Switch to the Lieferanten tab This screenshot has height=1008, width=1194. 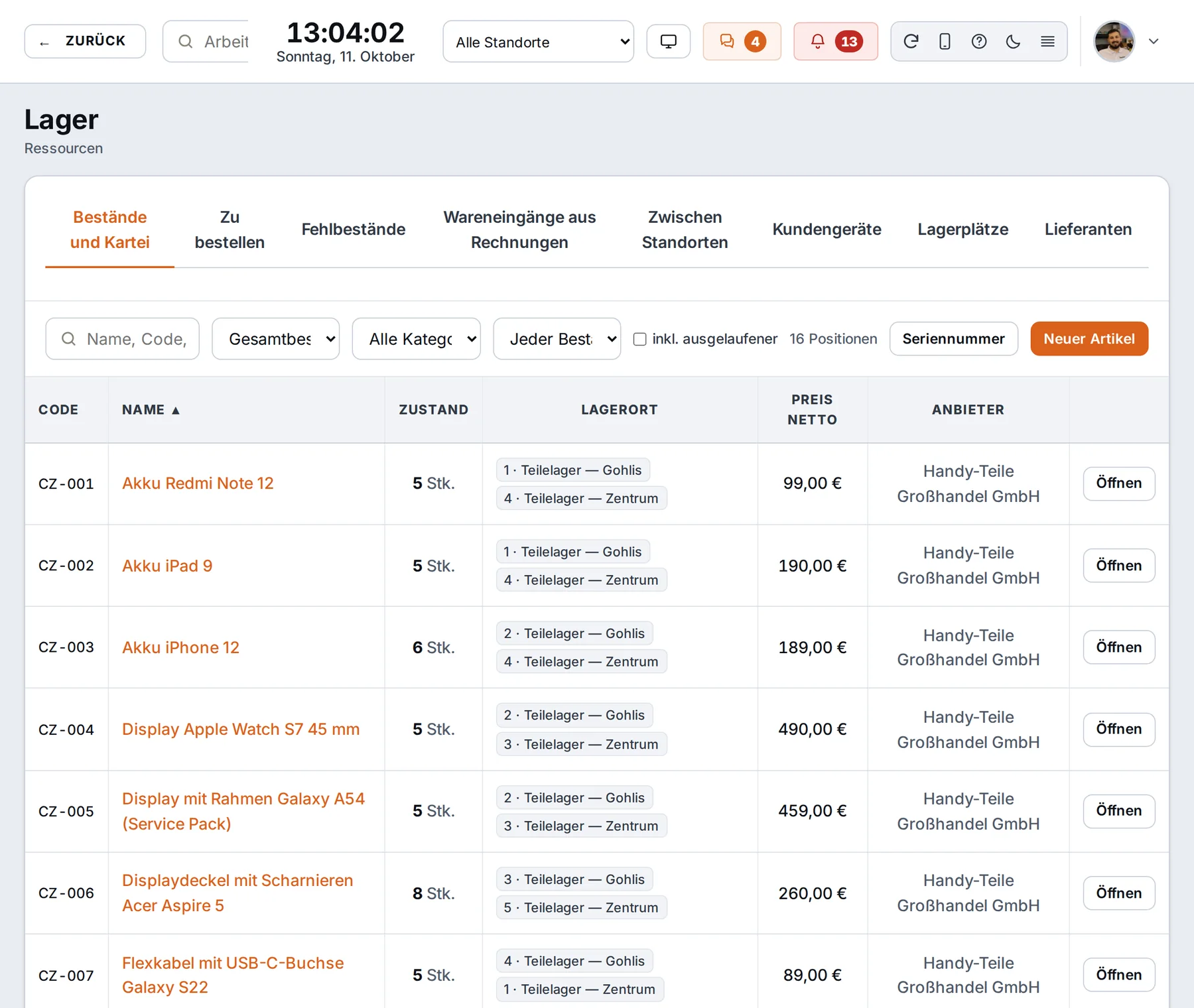[1088, 229]
